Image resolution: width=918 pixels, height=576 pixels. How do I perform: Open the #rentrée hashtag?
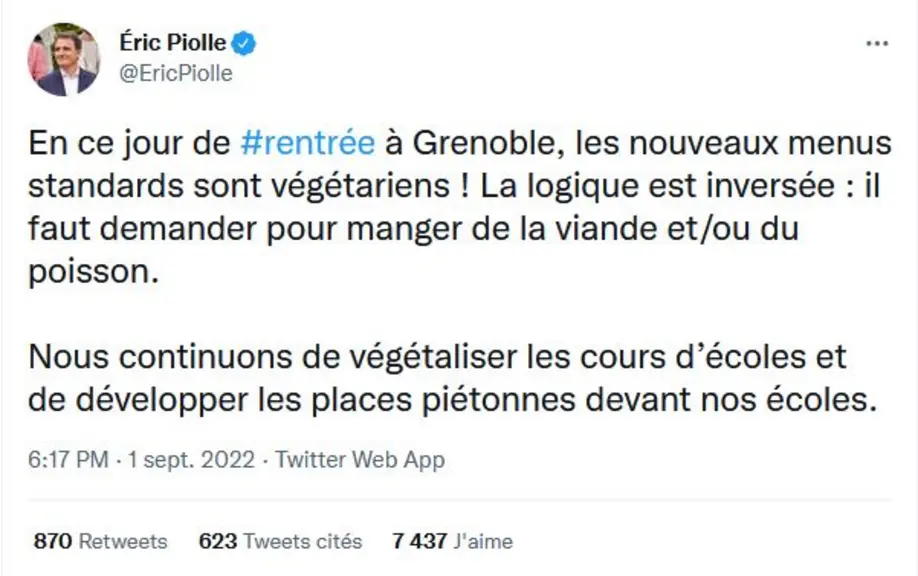tap(308, 143)
